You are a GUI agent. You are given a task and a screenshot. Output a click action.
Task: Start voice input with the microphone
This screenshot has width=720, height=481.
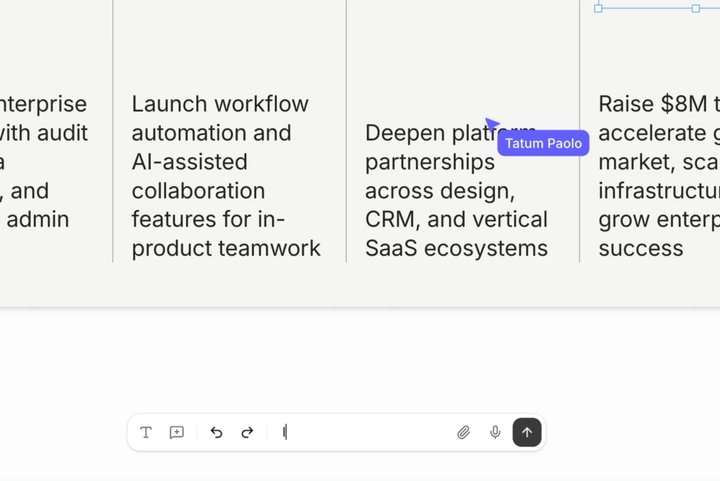[495, 432]
